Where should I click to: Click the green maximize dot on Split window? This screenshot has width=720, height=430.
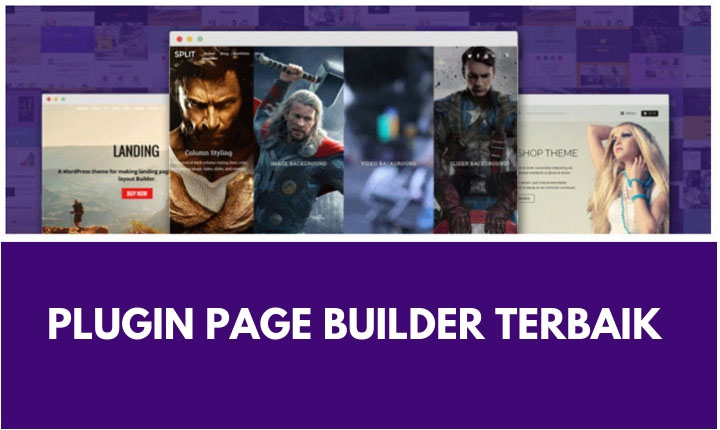point(200,39)
